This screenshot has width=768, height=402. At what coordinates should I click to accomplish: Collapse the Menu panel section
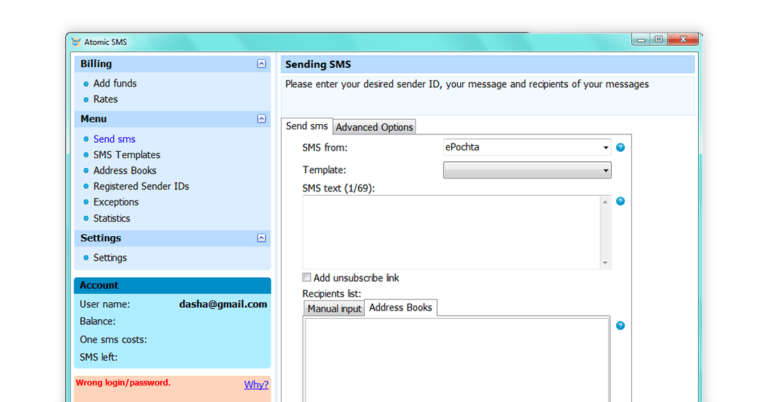coord(262,119)
